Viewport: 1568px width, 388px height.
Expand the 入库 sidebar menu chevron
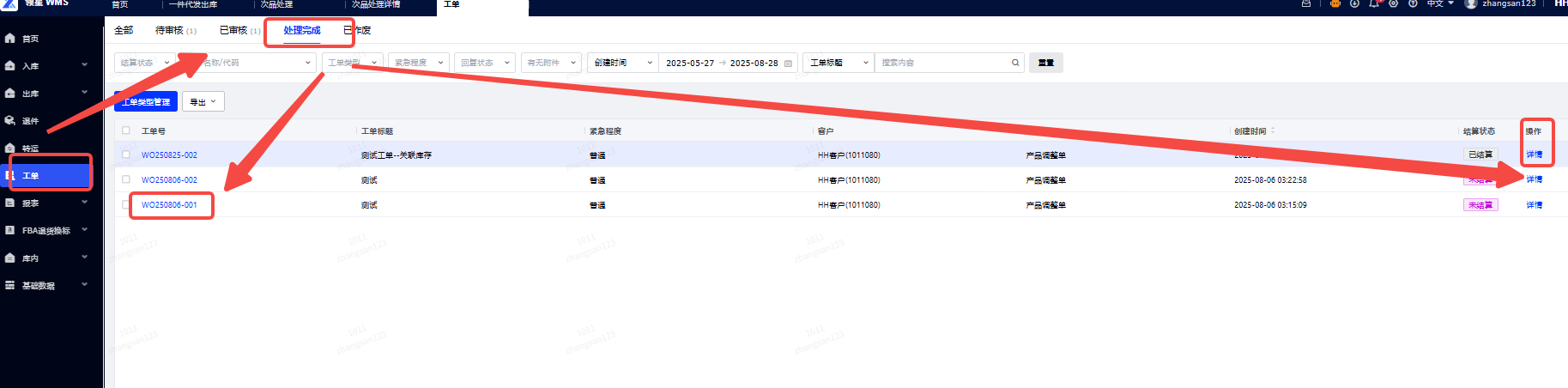click(85, 65)
